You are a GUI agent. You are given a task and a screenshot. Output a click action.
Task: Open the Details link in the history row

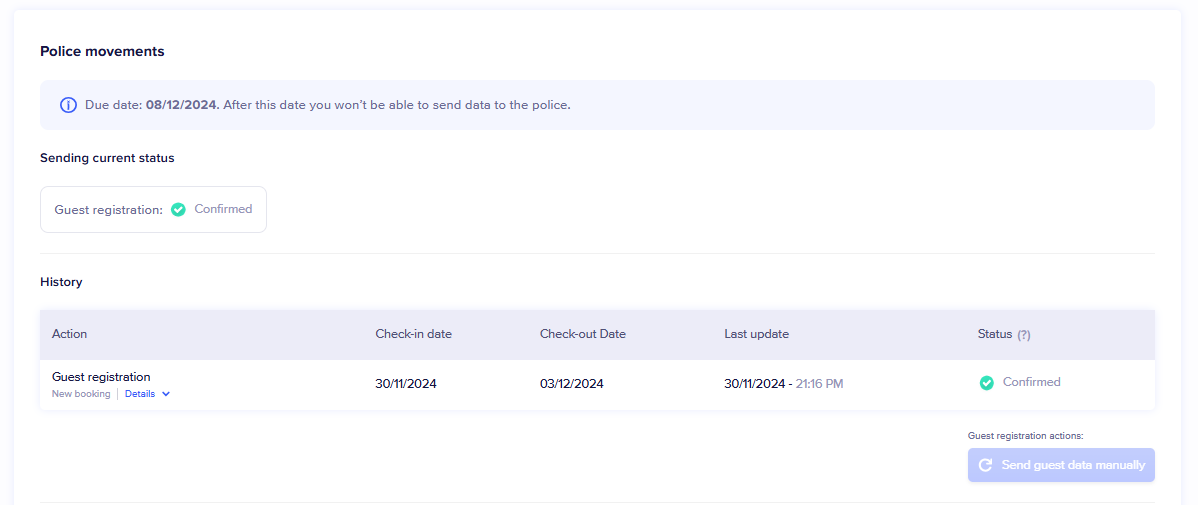tap(140, 394)
